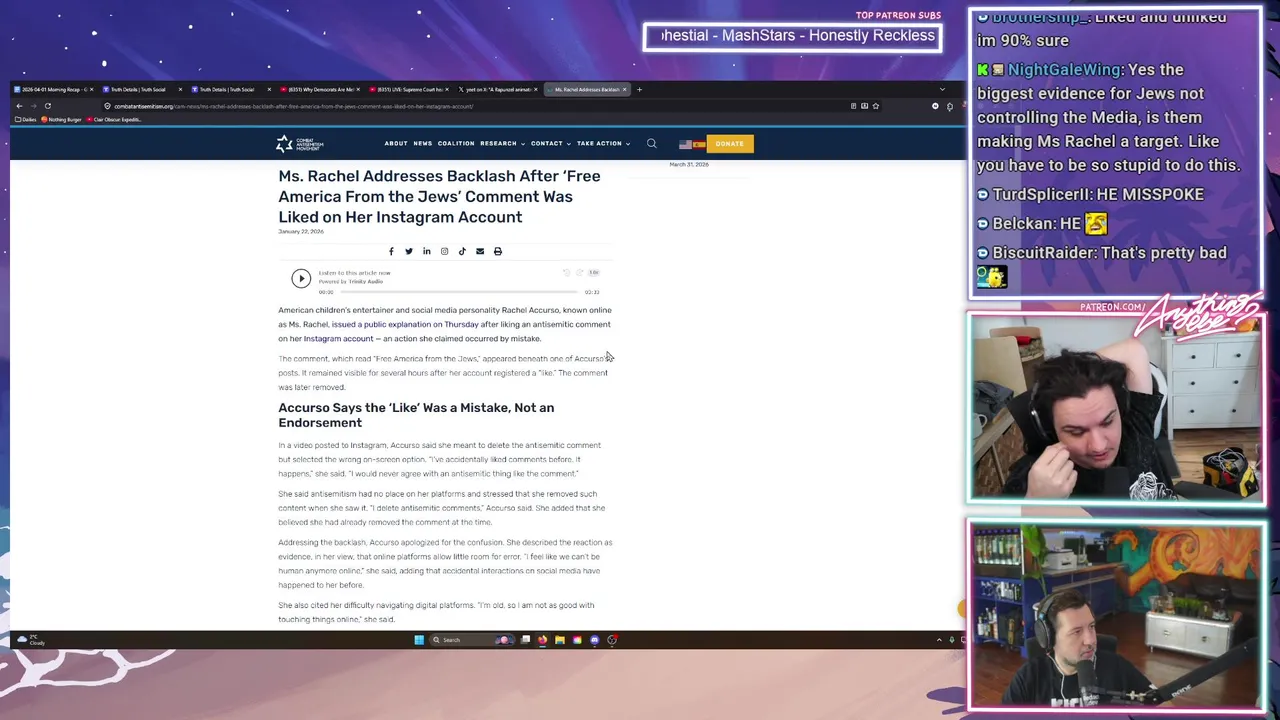Print the article using printer icon
This screenshot has height=720, width=1280.
pos(498,251)
